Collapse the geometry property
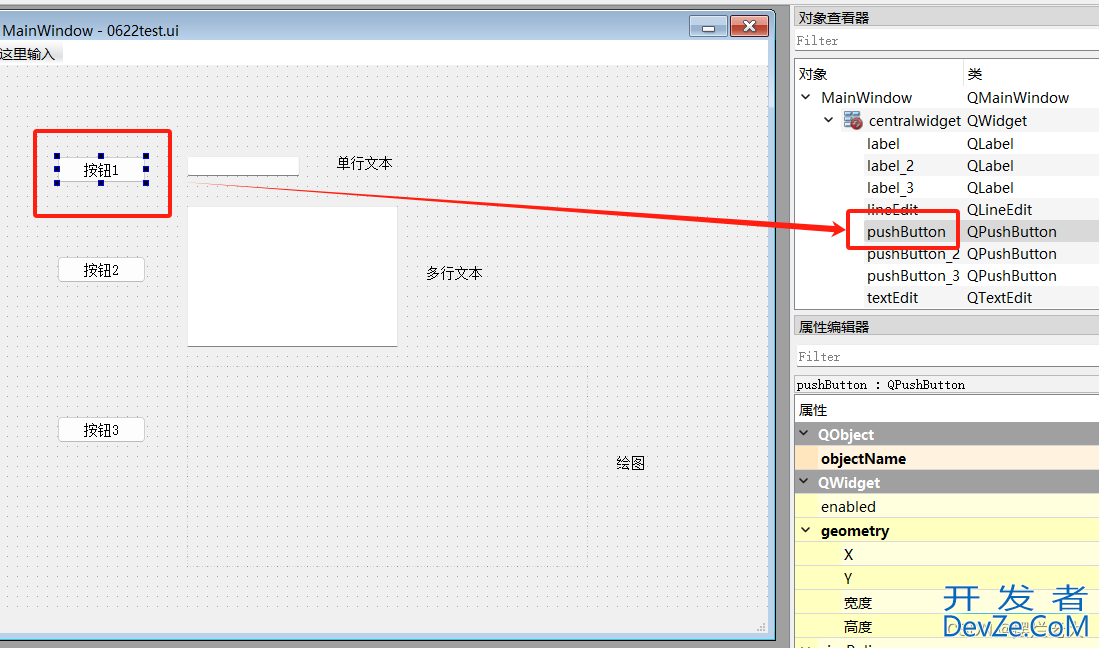 pyautogui.click(x=806, y=530)
